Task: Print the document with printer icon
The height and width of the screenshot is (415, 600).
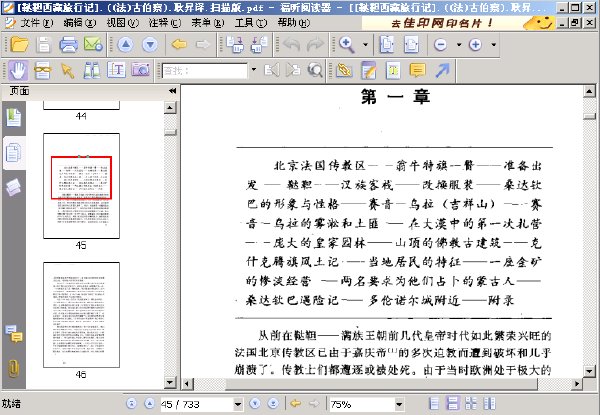Action: (x=68, y=44)
